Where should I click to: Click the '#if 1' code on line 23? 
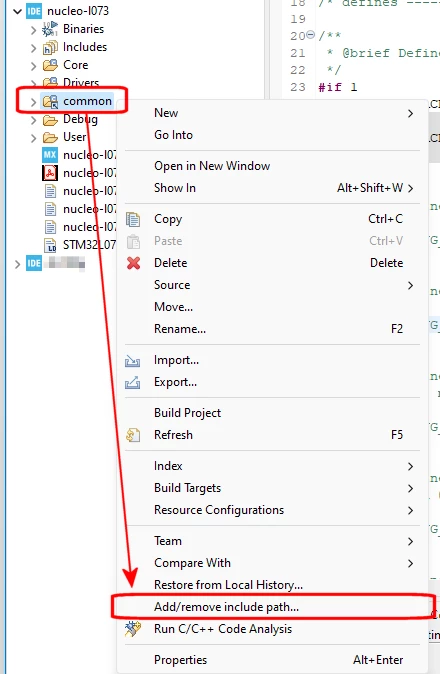pyautogui.click(x=338, y=87)
